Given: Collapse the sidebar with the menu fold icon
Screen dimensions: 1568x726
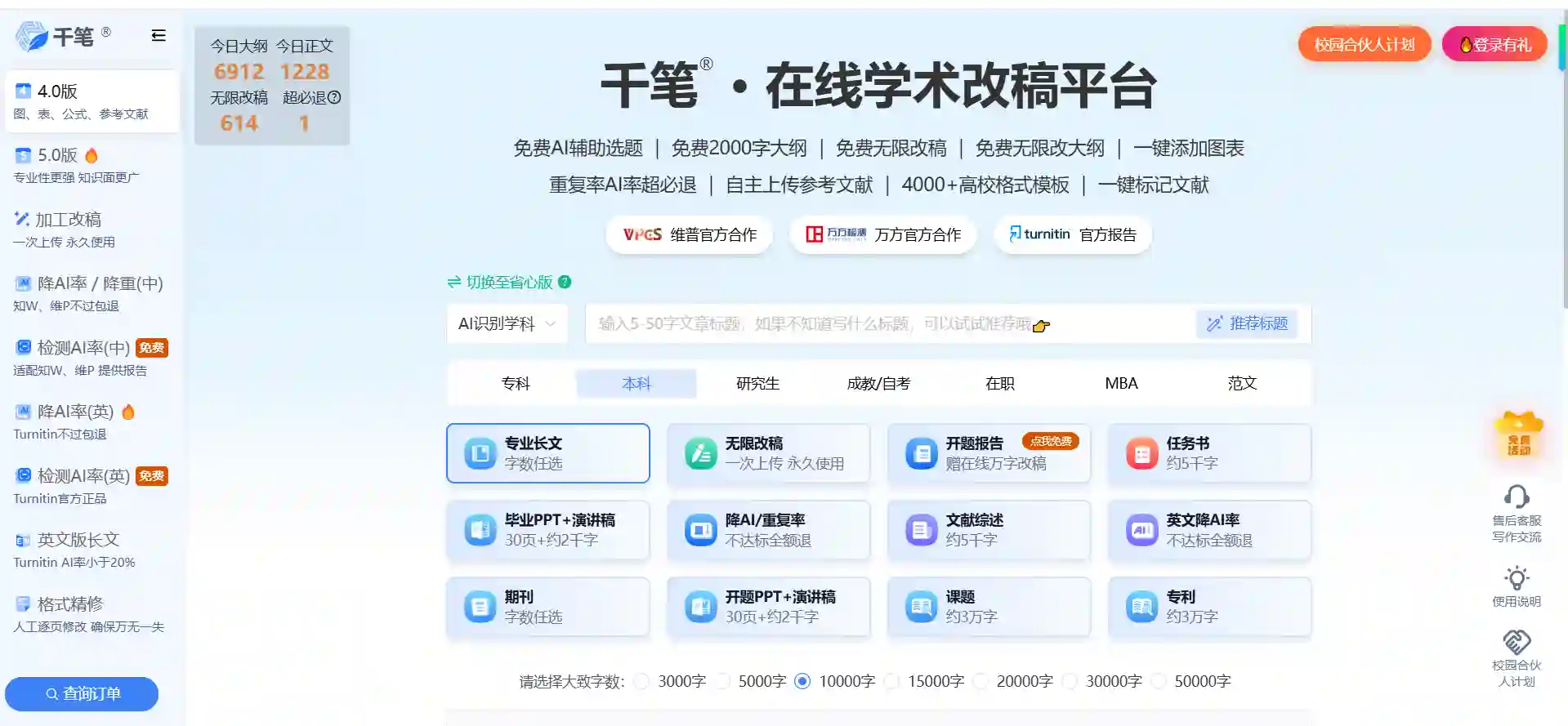Looking at the screenshot, I should click(159, 35).
